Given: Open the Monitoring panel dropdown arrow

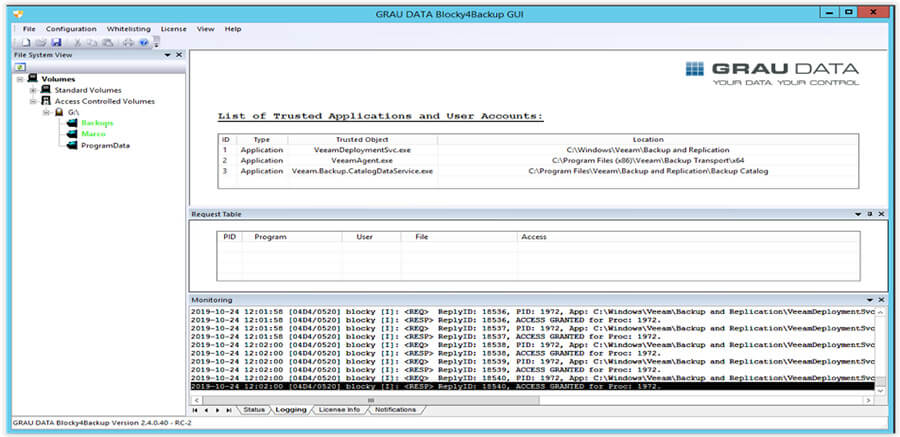Looking at the screenshot, I should (x=870, y=300).
